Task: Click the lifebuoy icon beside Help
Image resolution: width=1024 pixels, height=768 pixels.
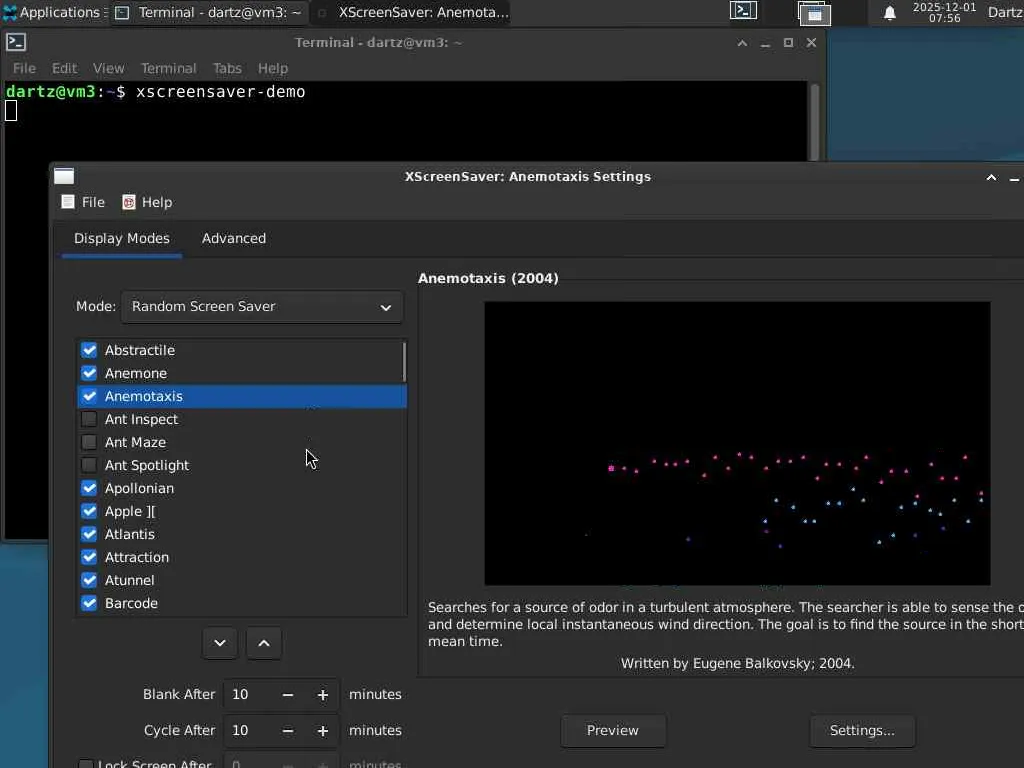Action: [129, 202]
